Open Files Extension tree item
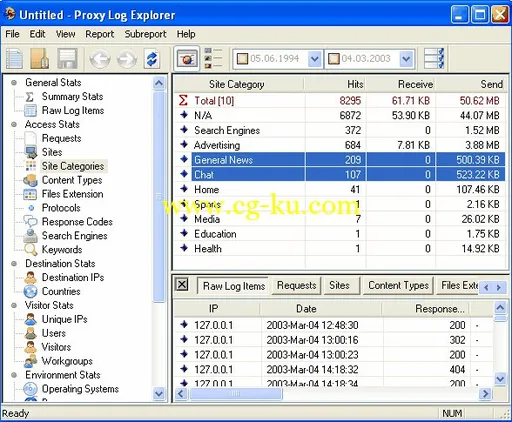 coord(72,194)
